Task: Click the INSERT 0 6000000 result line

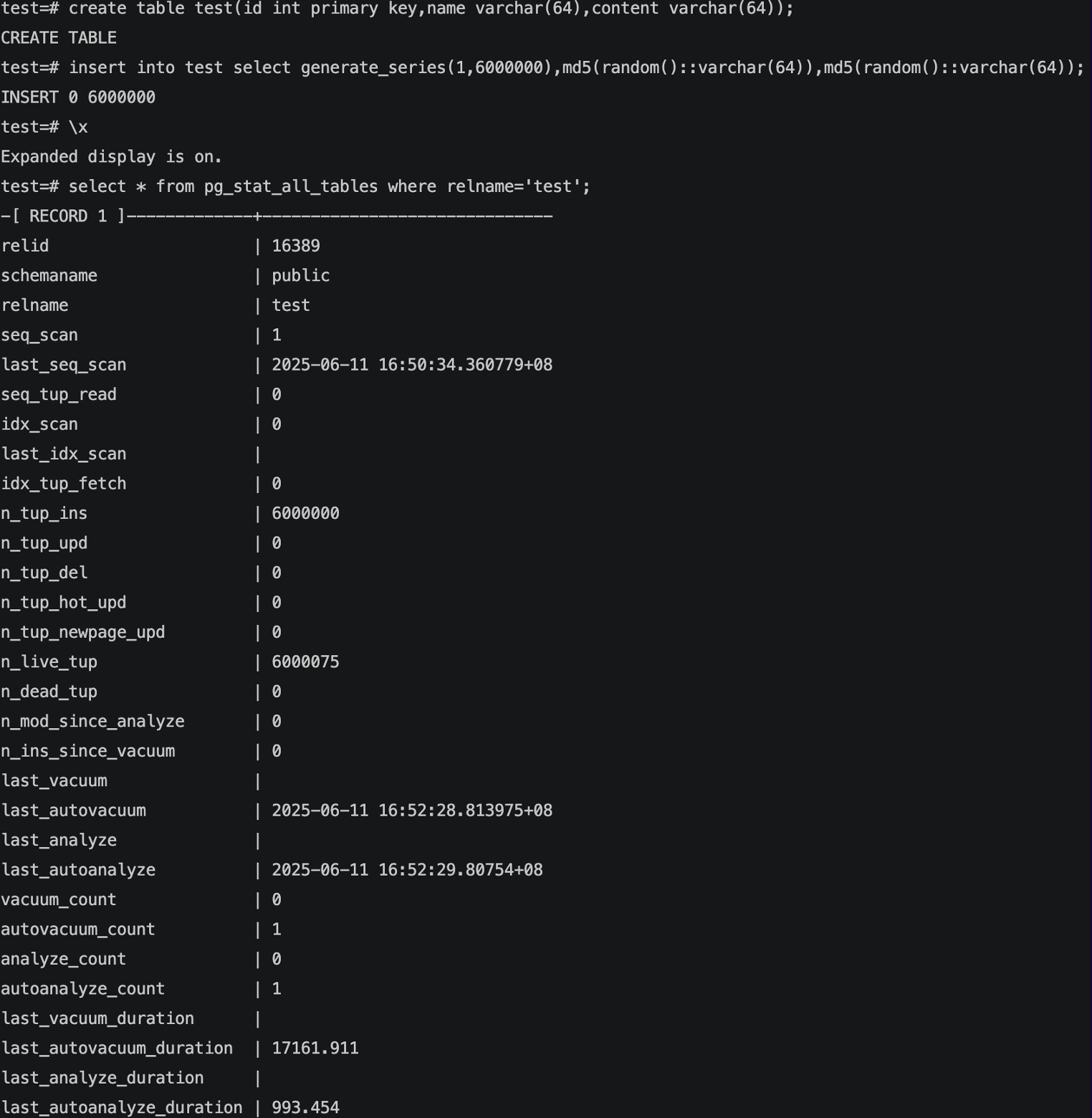Action: pyautogui.click(x=77, y=97)
